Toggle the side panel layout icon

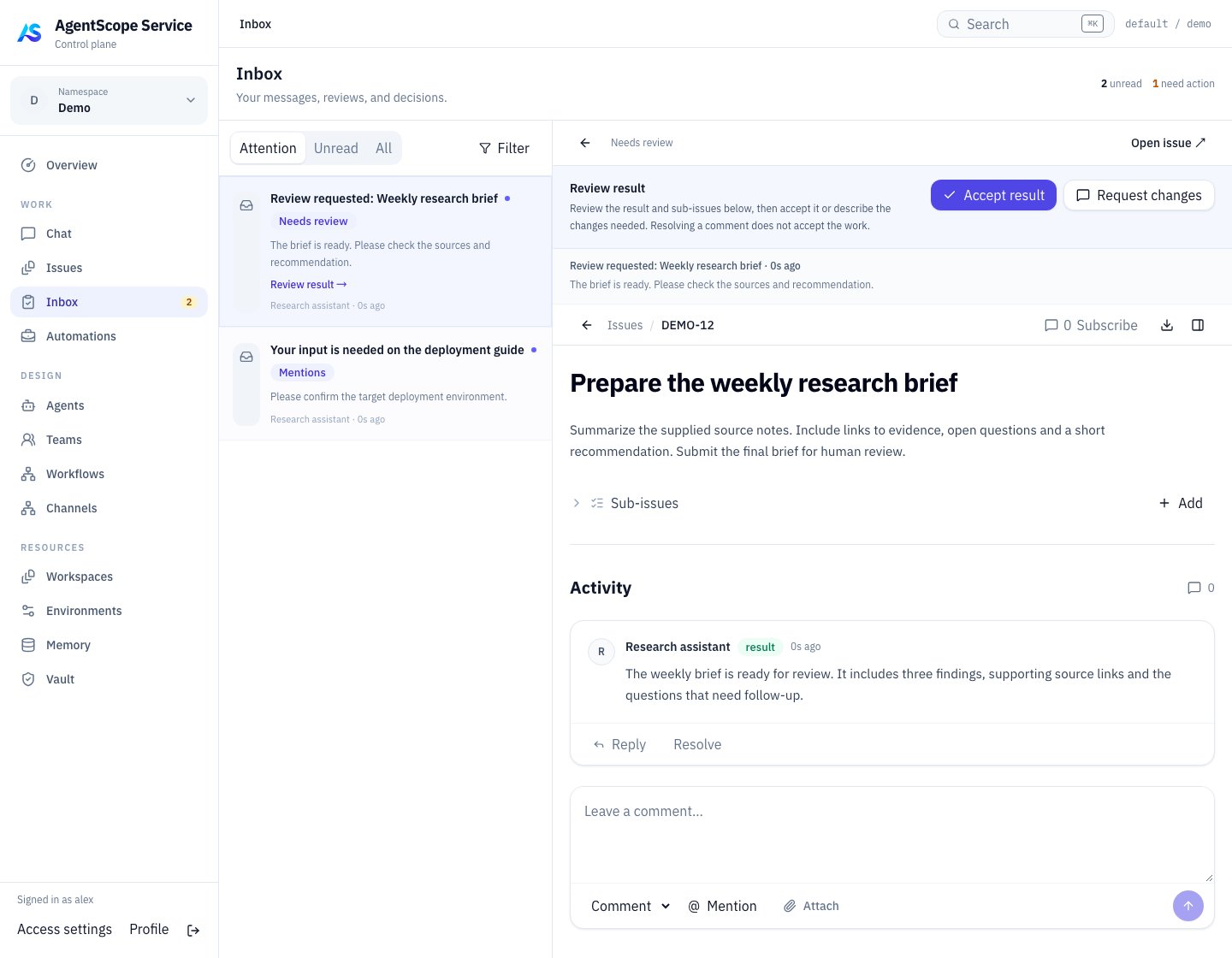pos(1198,325)
